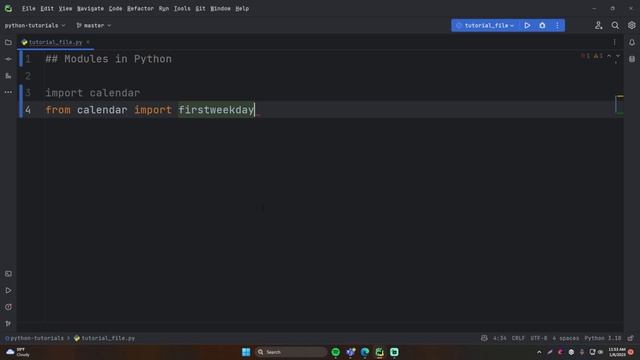
Task: Open Spotify from the taskbar
Action: (336, 352)
